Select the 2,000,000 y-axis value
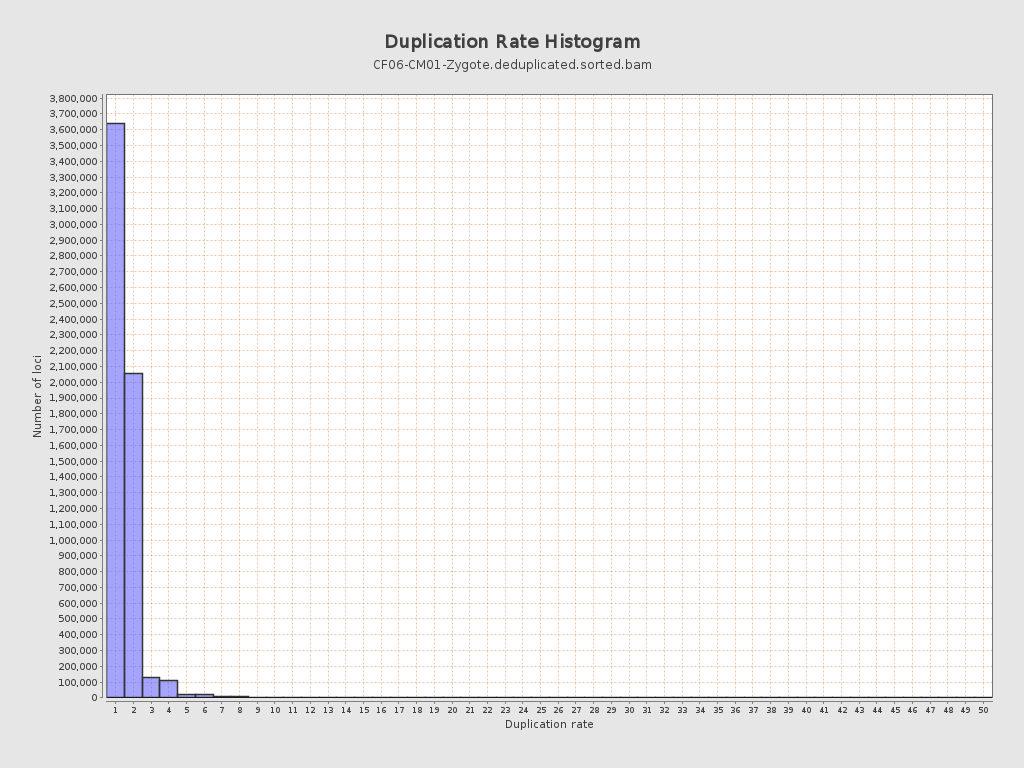The height and width of the screenshot is (768, 1024). coord(74,382)
